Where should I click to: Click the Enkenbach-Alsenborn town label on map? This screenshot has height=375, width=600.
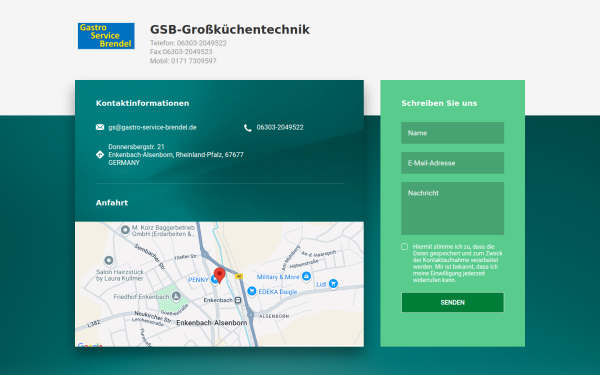click(212, 323)
